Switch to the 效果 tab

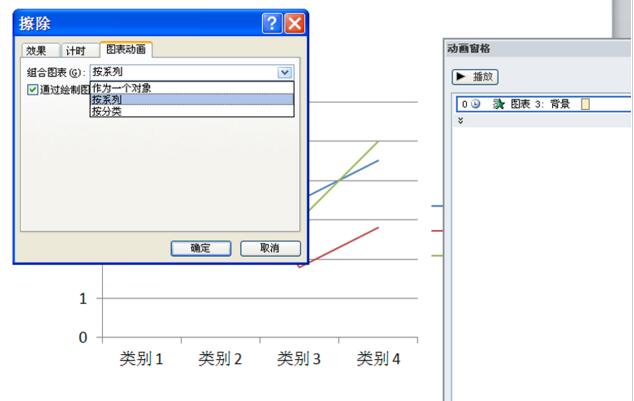point(40,51)
